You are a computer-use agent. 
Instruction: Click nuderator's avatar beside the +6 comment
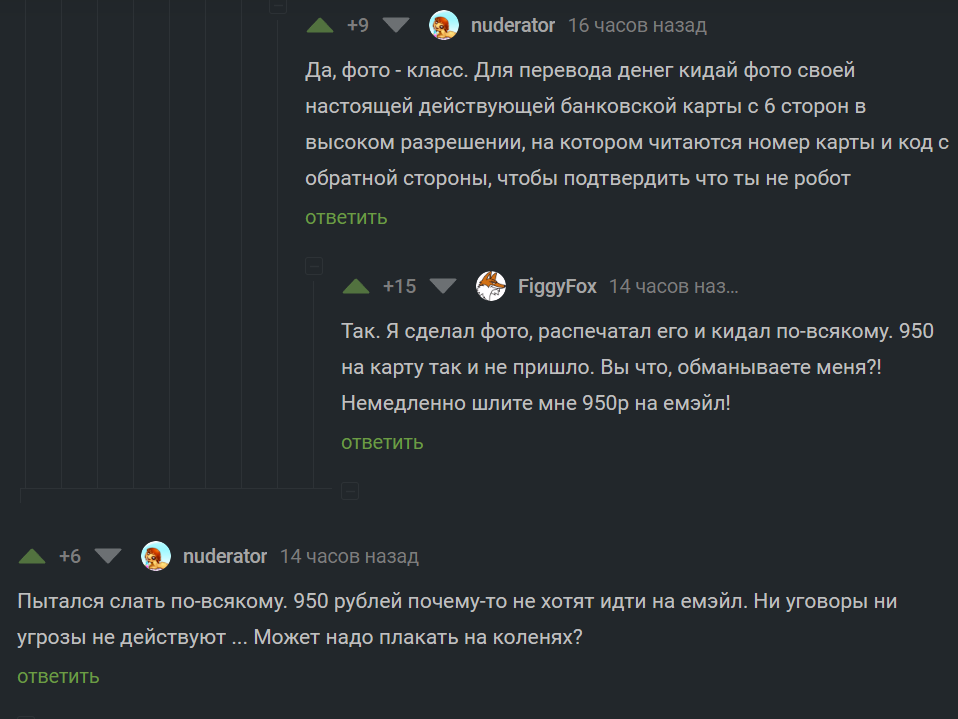point(156,556)
